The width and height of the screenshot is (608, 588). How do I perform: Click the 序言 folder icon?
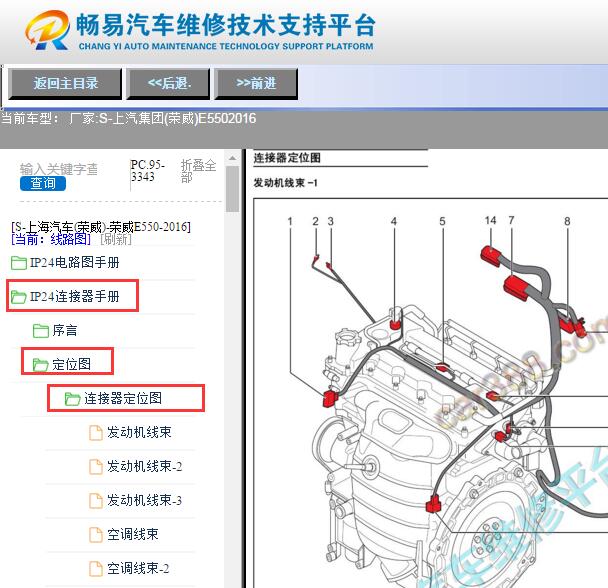(x=41, y=331)
